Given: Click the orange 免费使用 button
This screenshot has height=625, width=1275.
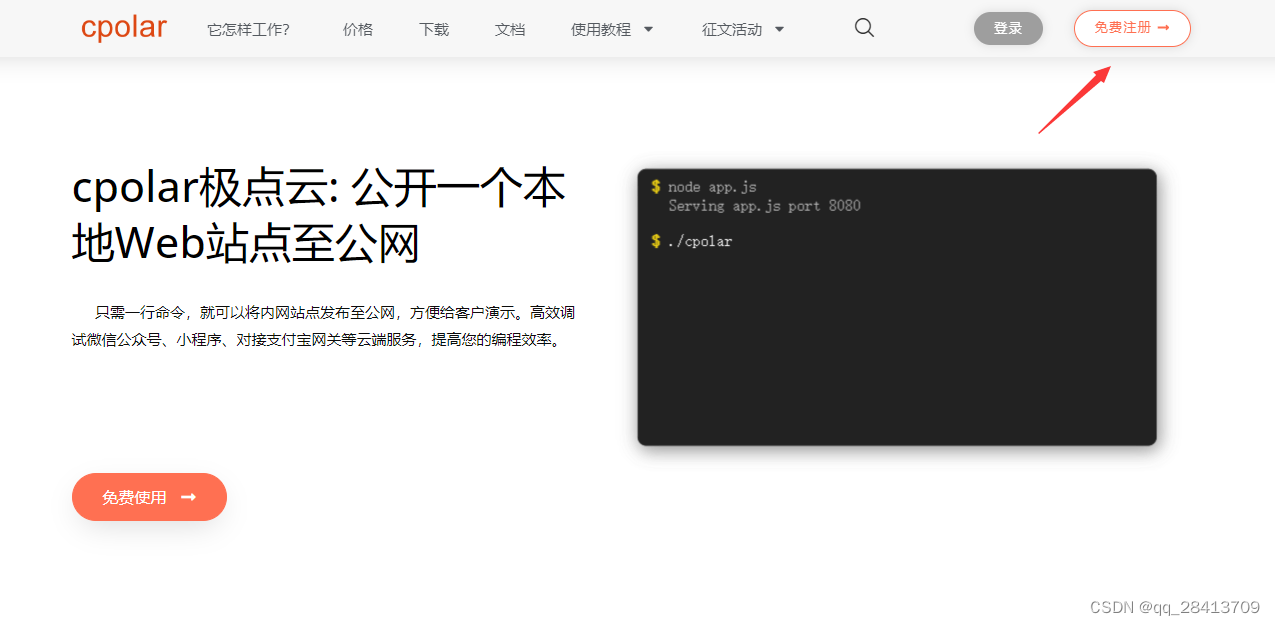Looking at the screenshot, I should tap(149, 497).
